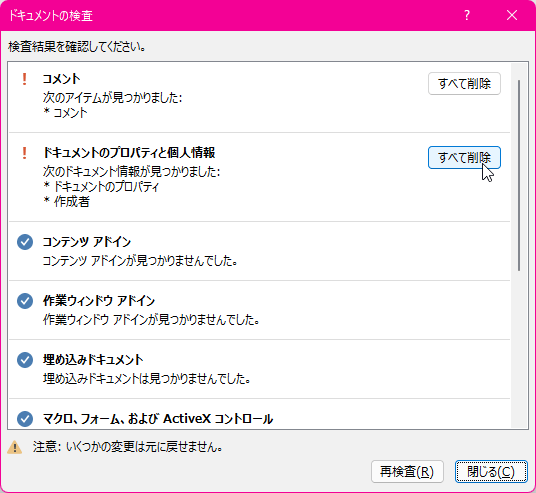The width and height of the screenshot is (536, 493).
Task: Click the '* コメント' list entry
Action: 66,112
